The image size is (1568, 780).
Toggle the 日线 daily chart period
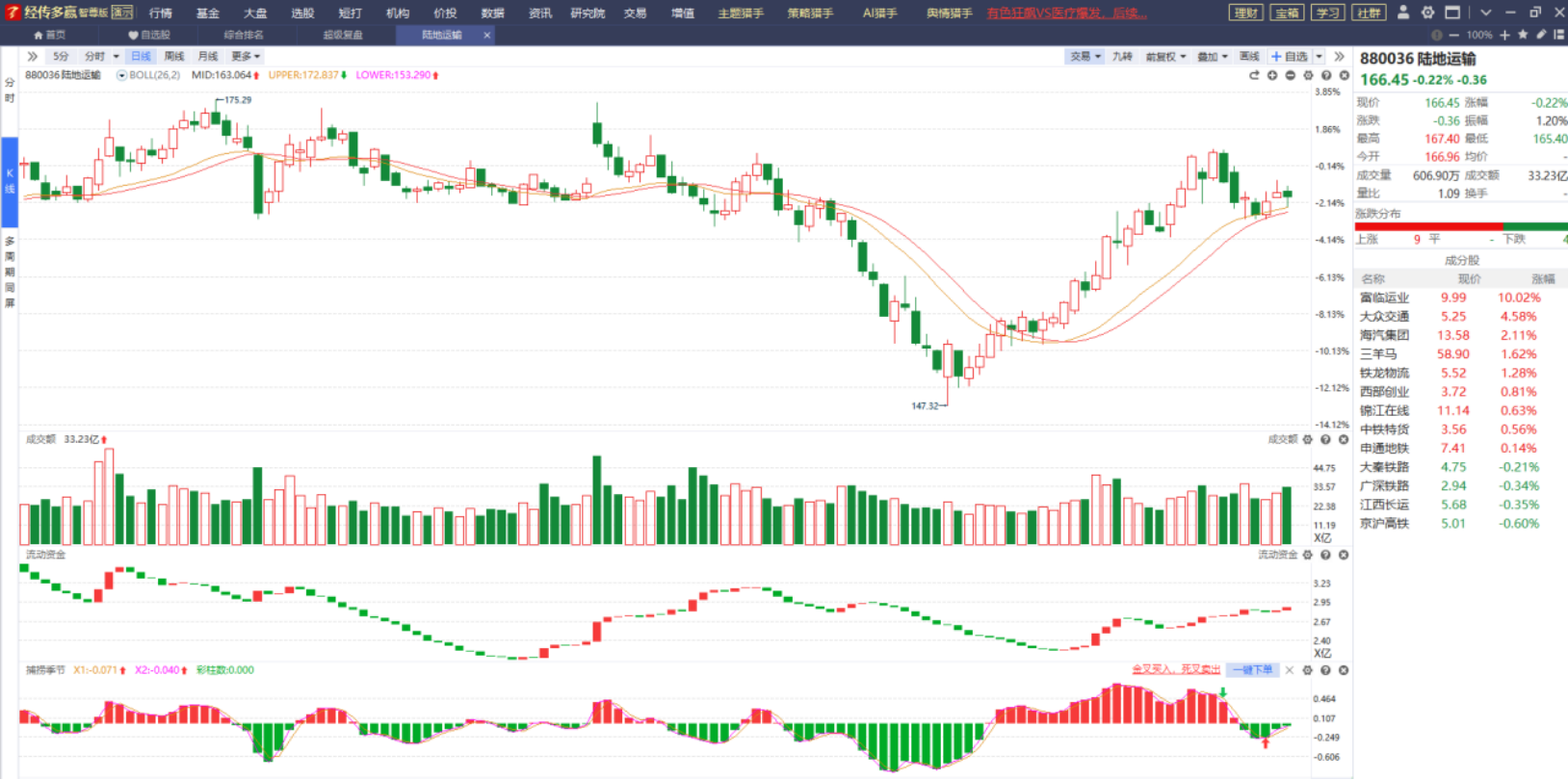pyautogui.click(x=141, y=57)
